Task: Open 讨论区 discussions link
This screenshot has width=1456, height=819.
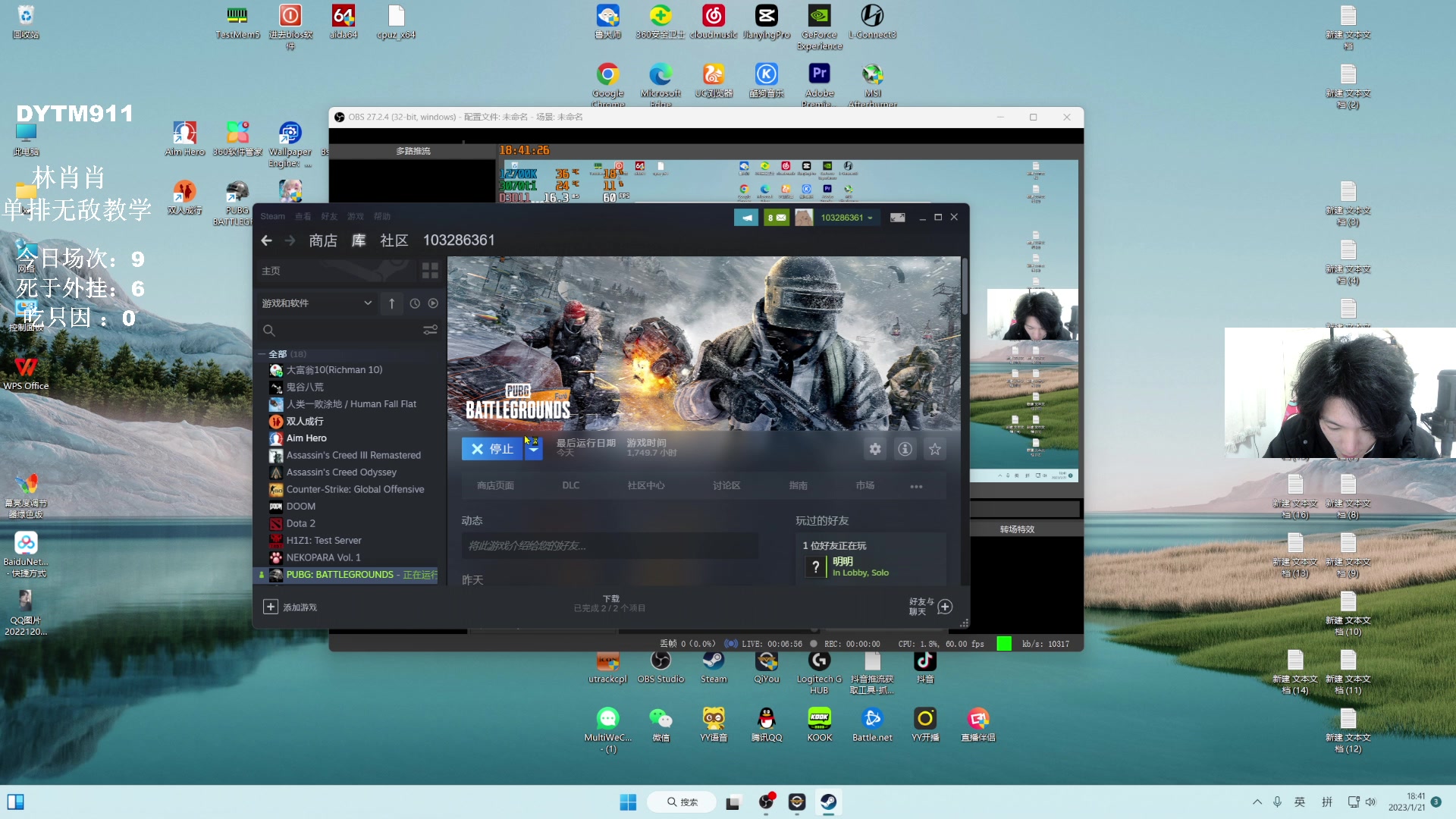Action: (726, 485)
